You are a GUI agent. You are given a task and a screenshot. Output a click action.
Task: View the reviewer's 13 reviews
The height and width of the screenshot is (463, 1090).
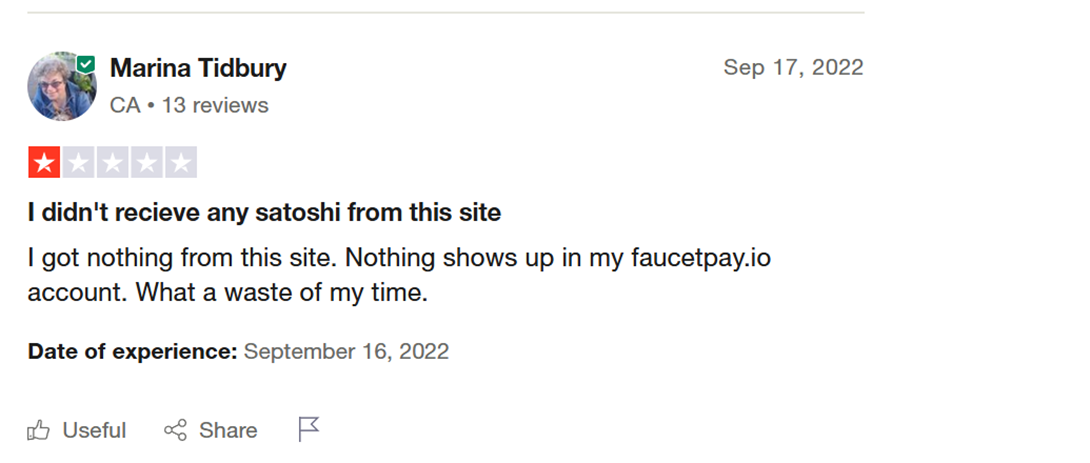coord(215,105)
